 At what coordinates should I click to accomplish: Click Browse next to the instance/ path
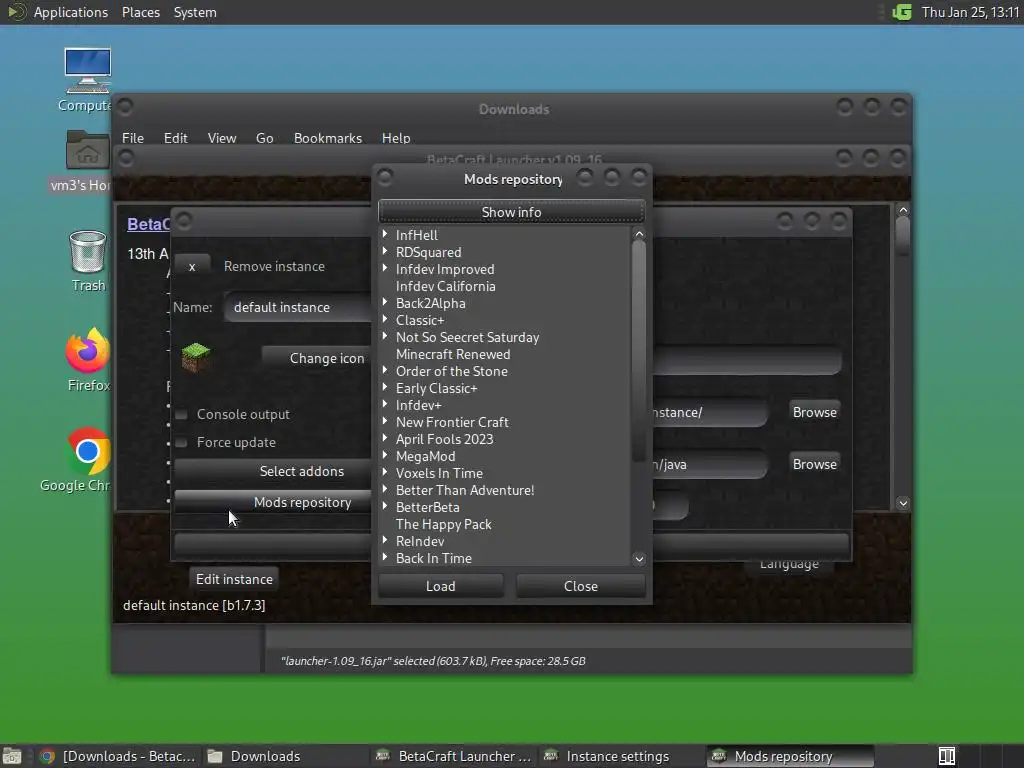click(814, 412)
